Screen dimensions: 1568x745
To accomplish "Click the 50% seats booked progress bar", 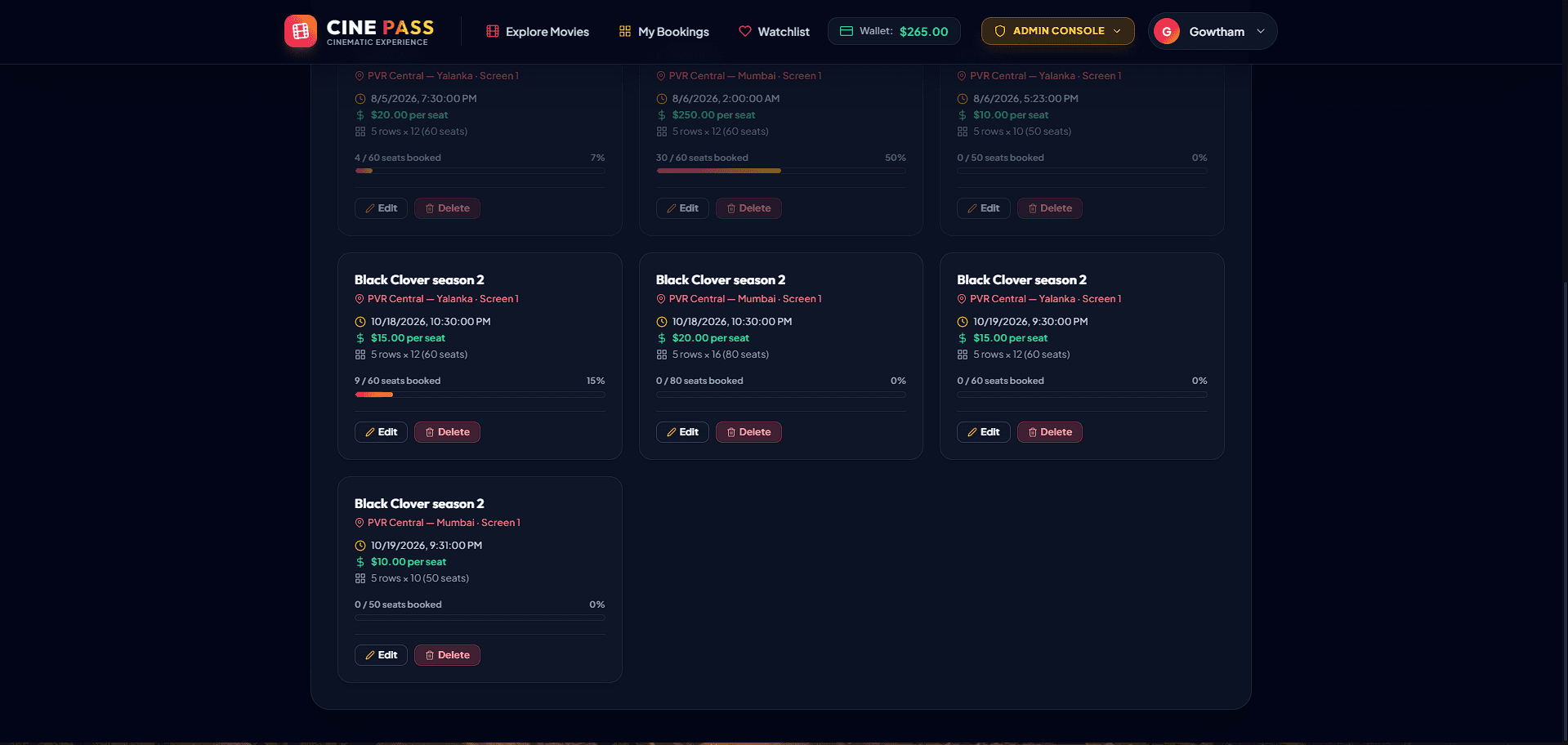I will tap(781, 171).
